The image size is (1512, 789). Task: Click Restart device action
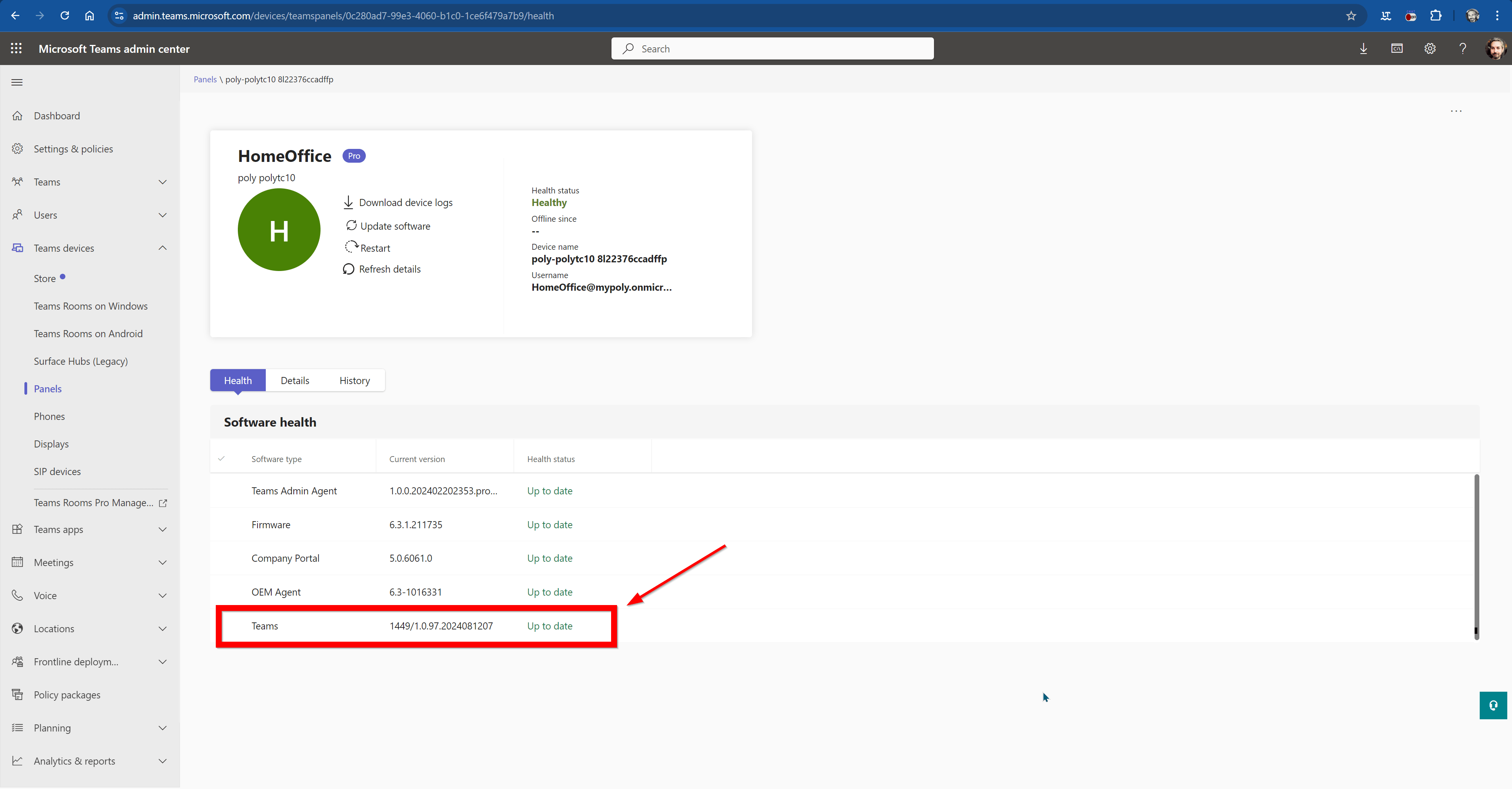point(368,248)
